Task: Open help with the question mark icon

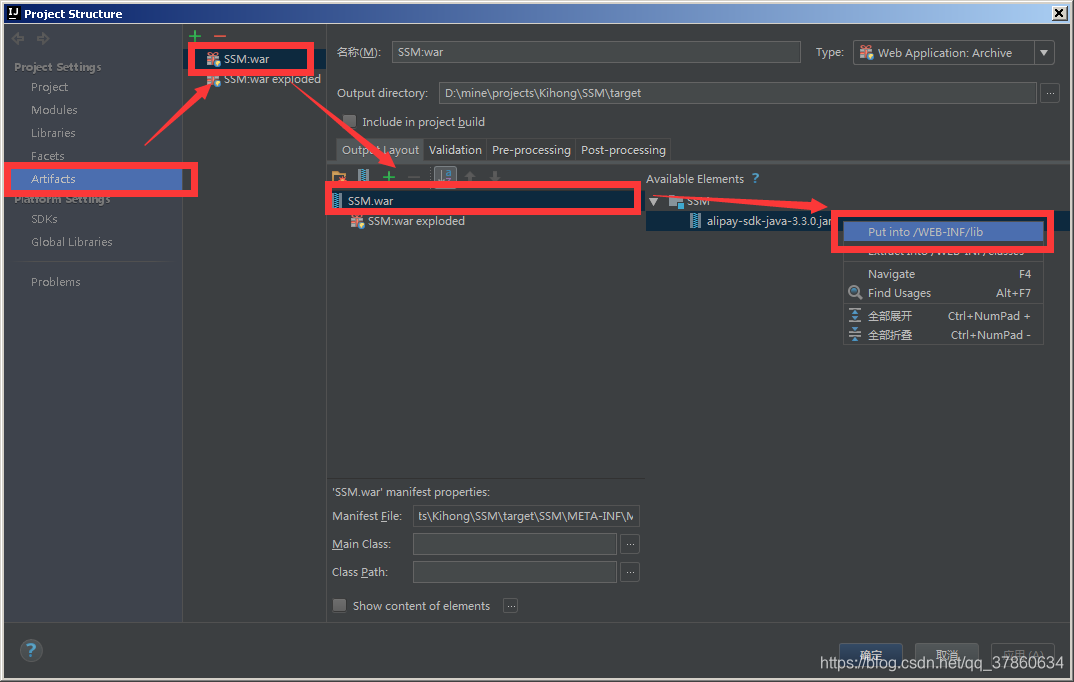Action: click(30, 651)
